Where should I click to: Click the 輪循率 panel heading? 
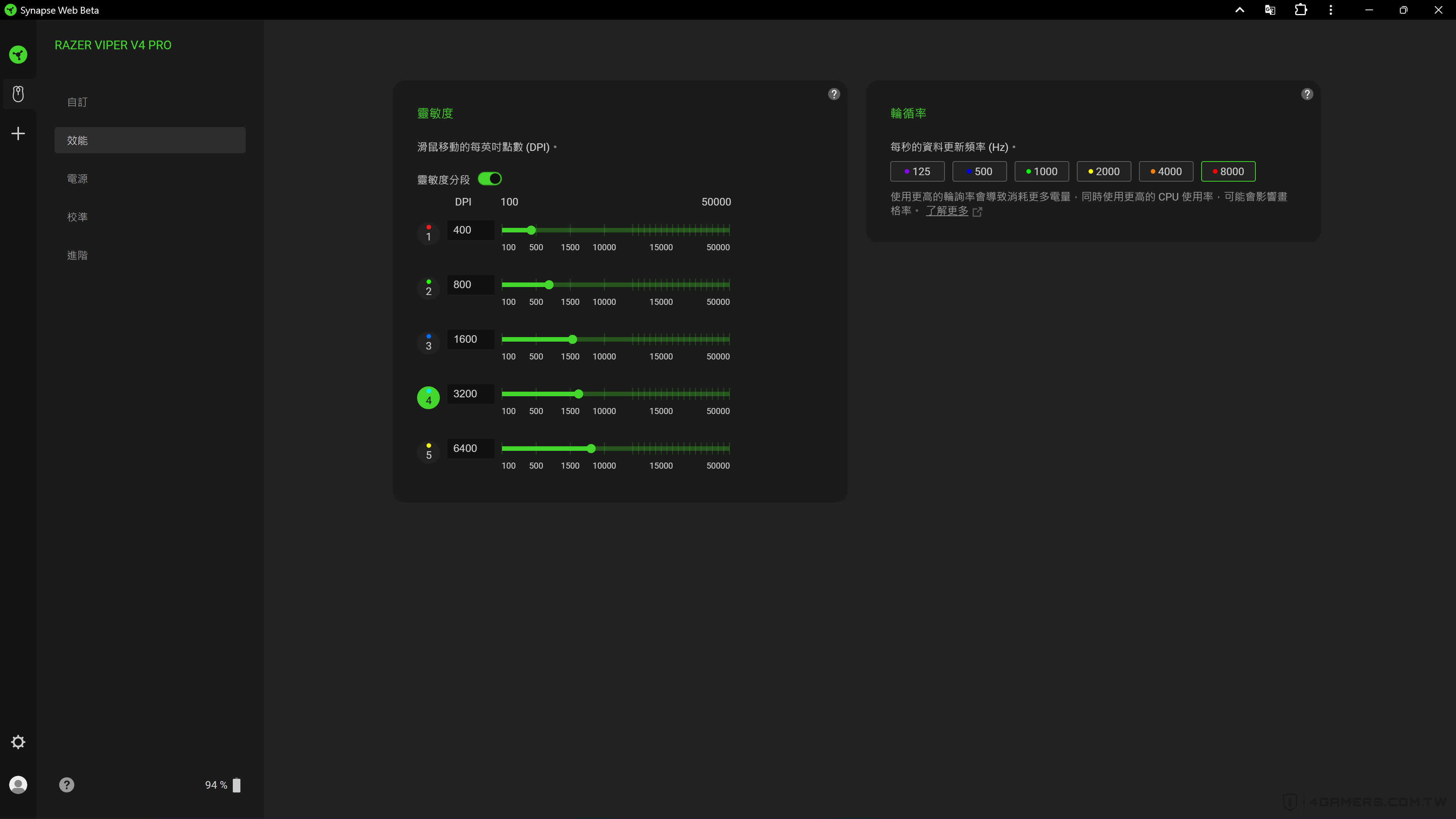(908, 113)
